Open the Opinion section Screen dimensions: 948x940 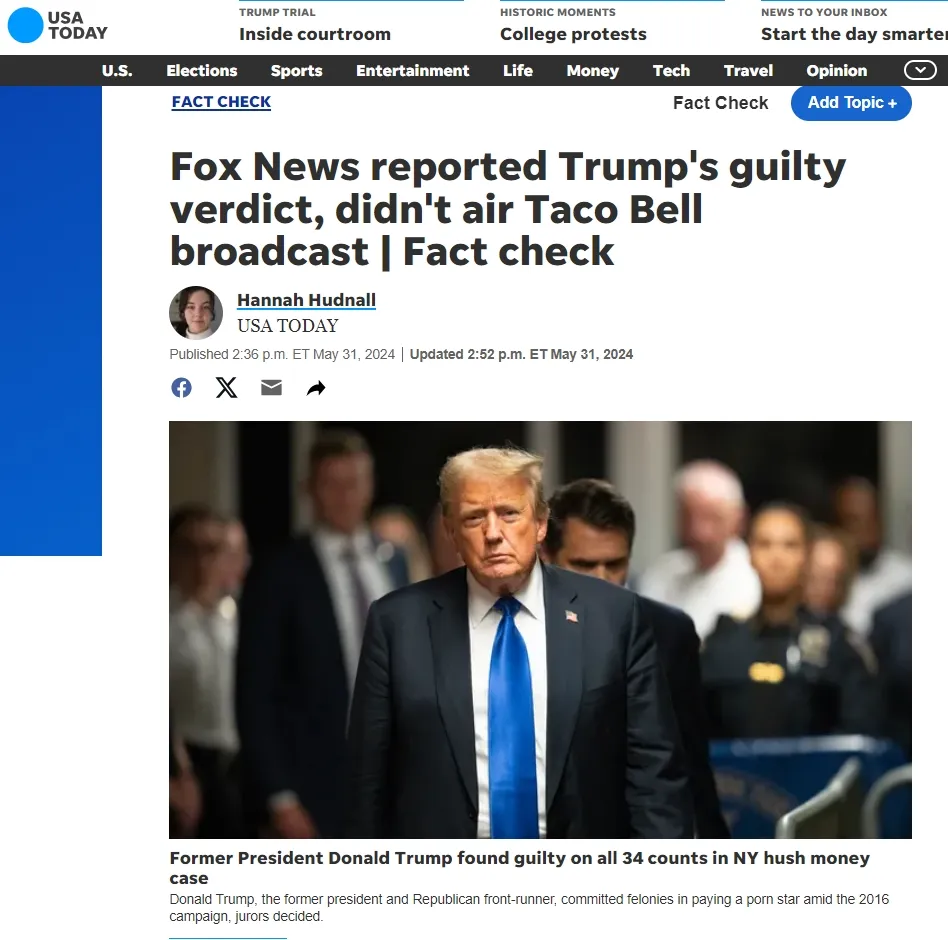click(x=837, y=71)
